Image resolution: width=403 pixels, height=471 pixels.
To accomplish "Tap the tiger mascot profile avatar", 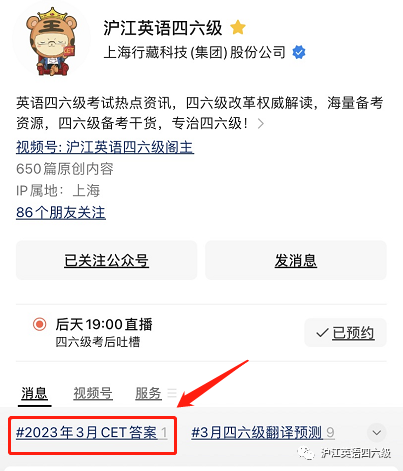I will (51, 41).
